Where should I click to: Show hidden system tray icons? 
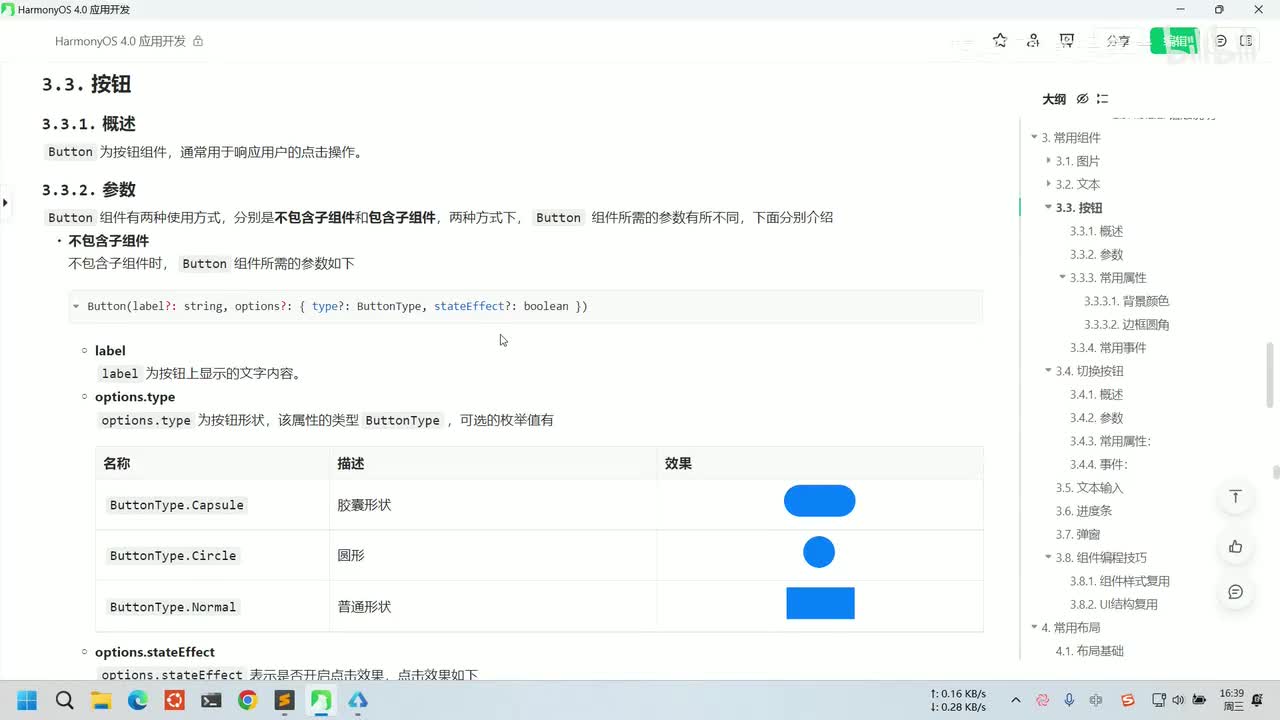click(x=1016, y=700)
